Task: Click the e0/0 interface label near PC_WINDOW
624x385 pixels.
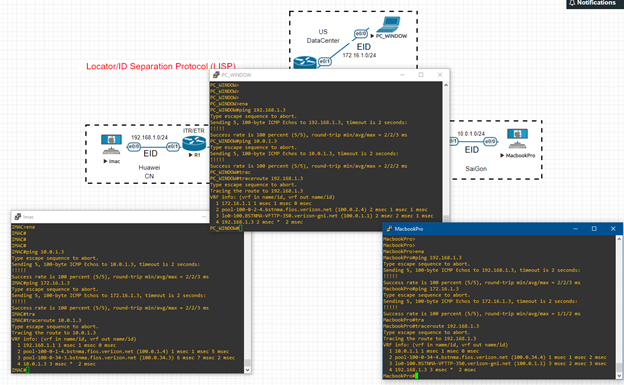Action: pyautogui.click(x=361, y=34)
